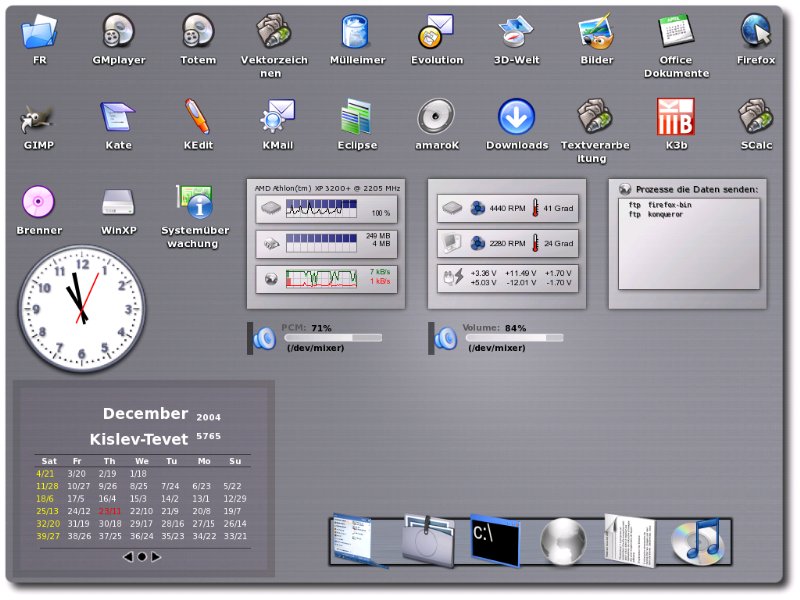This screenshot has height=600, width=800.
Task: Open the text documents dock icon
Action: click(630, 540)
